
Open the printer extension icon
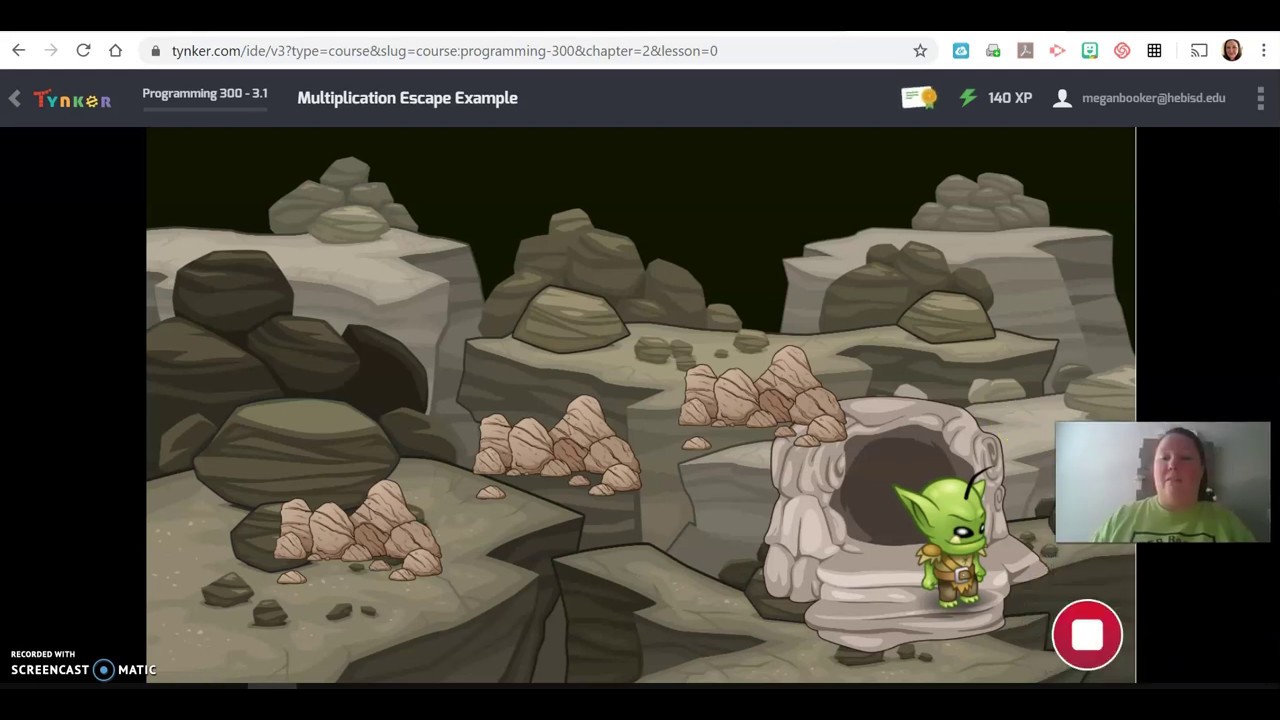point(993,50)
